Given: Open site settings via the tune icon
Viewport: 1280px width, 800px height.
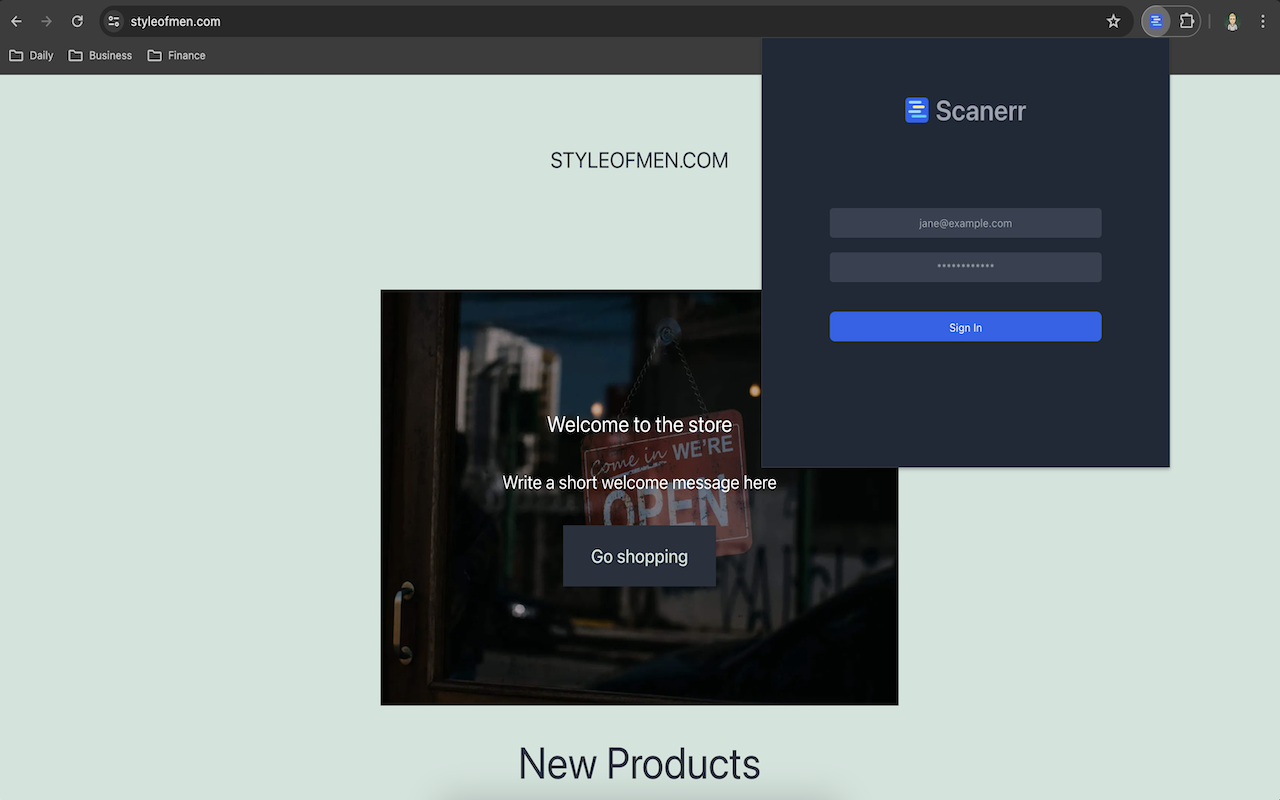Looking at the screenshot, I should pyautogui.click(x=112, y=21).
